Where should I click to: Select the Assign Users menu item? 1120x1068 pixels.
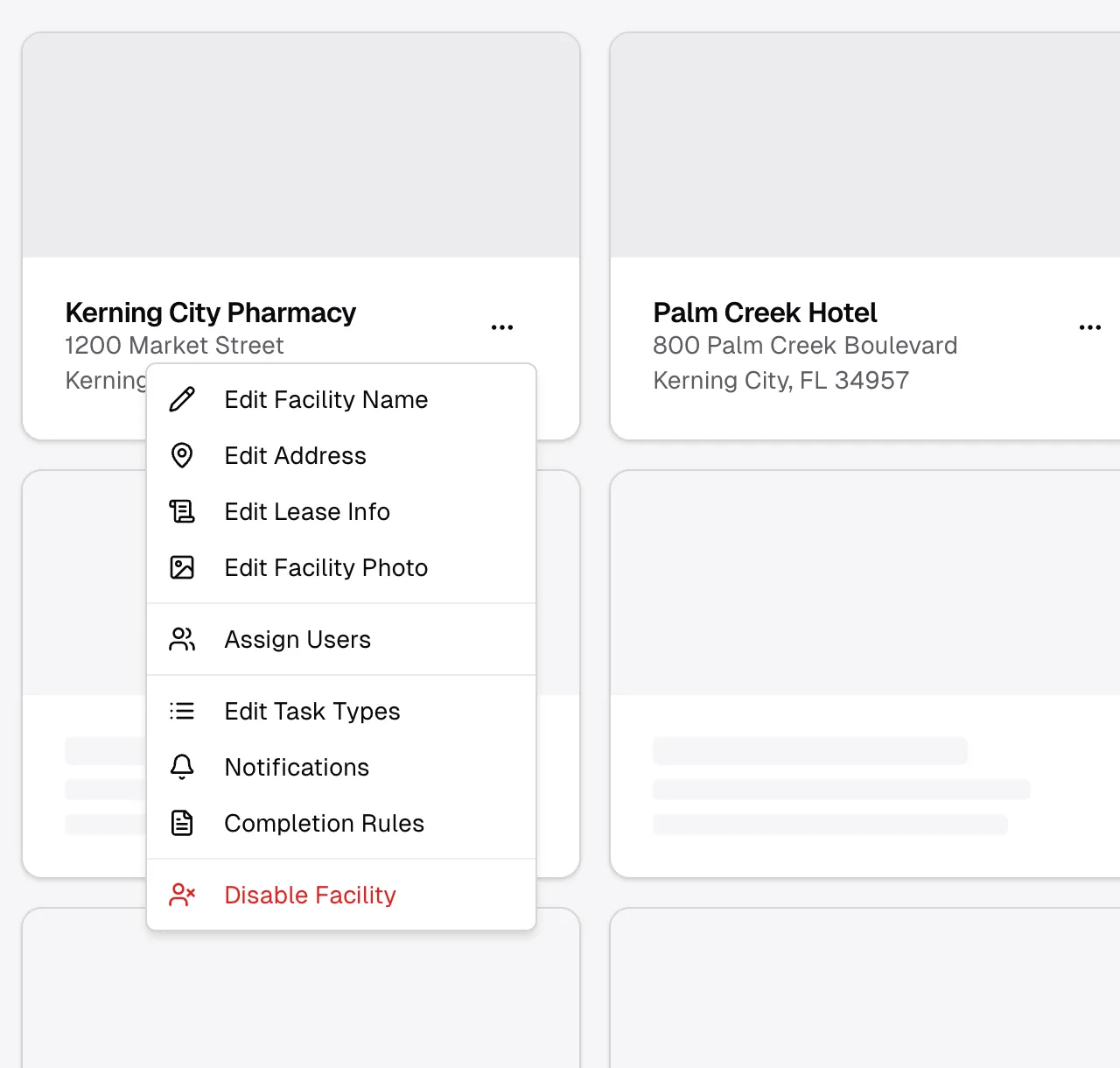[x=341, y=639]
